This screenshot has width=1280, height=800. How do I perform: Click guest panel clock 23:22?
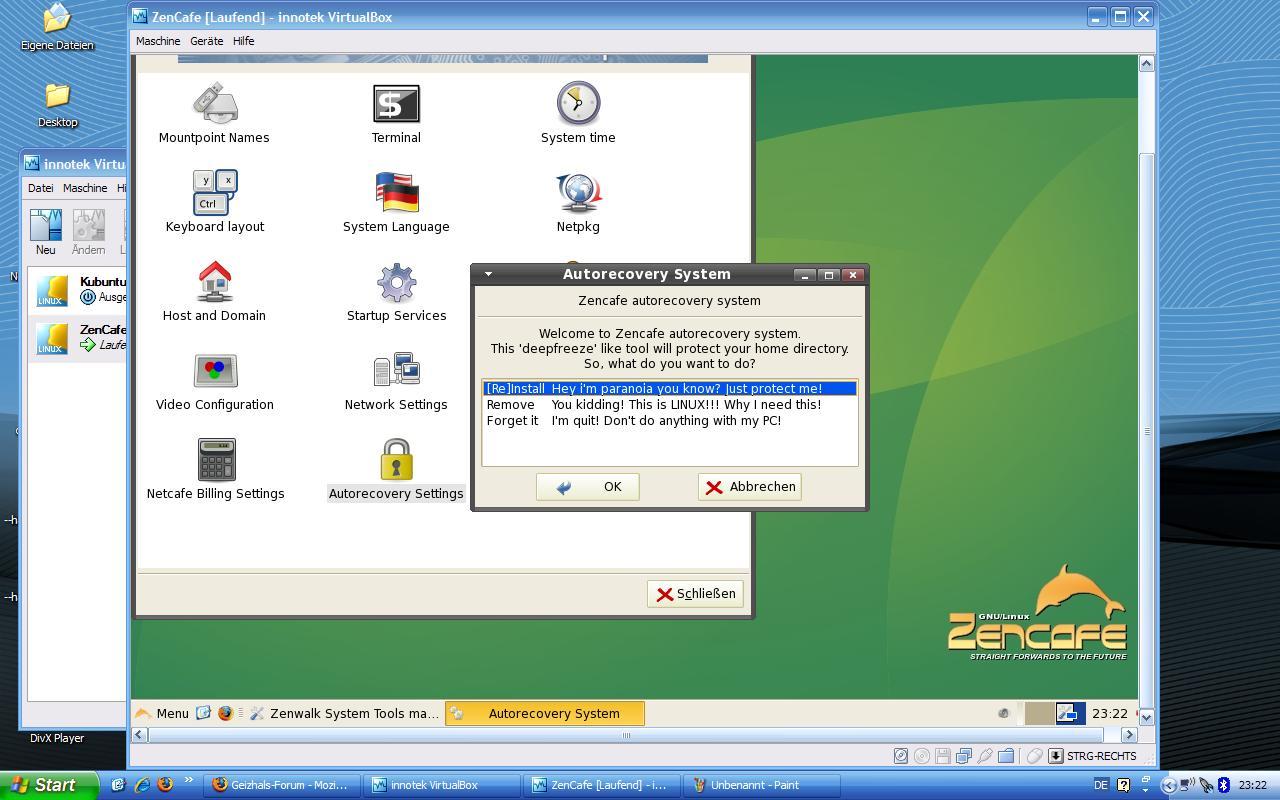click(1109, 714)
